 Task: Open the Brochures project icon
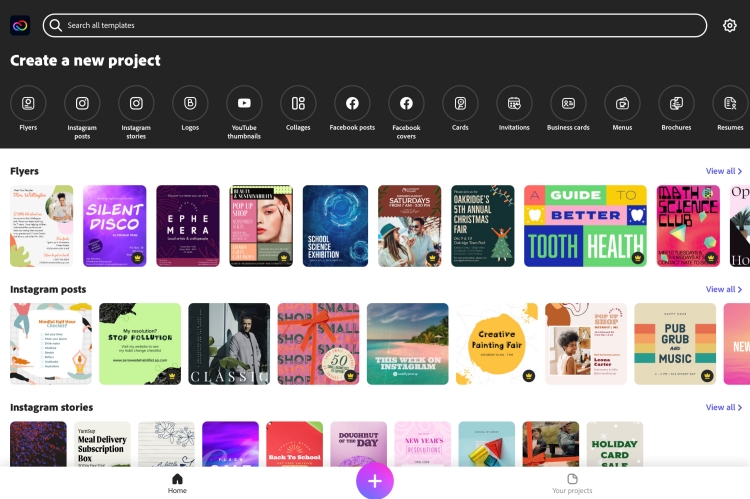pos(676,103)
